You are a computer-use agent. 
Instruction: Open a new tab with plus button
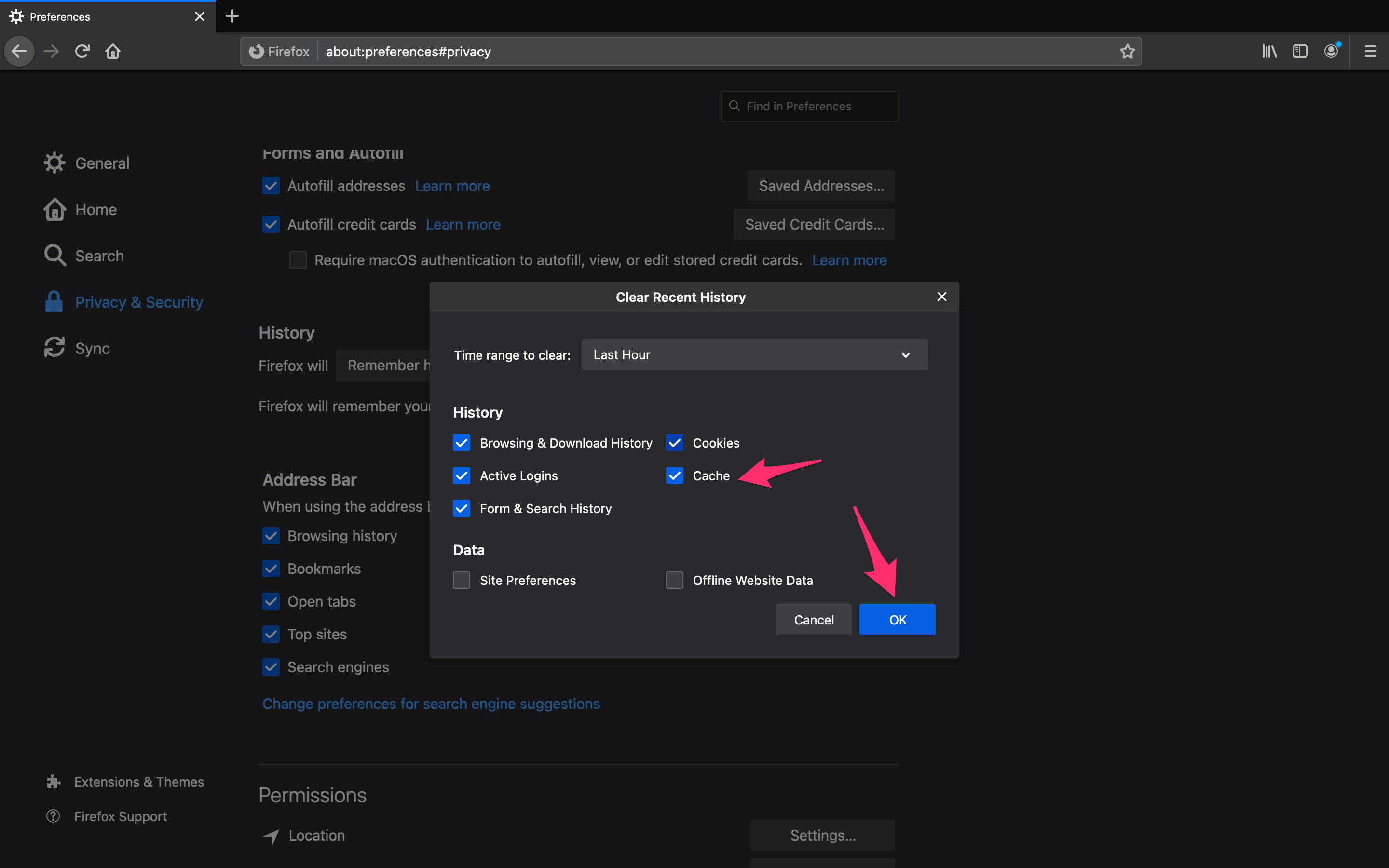pos(232,16)
